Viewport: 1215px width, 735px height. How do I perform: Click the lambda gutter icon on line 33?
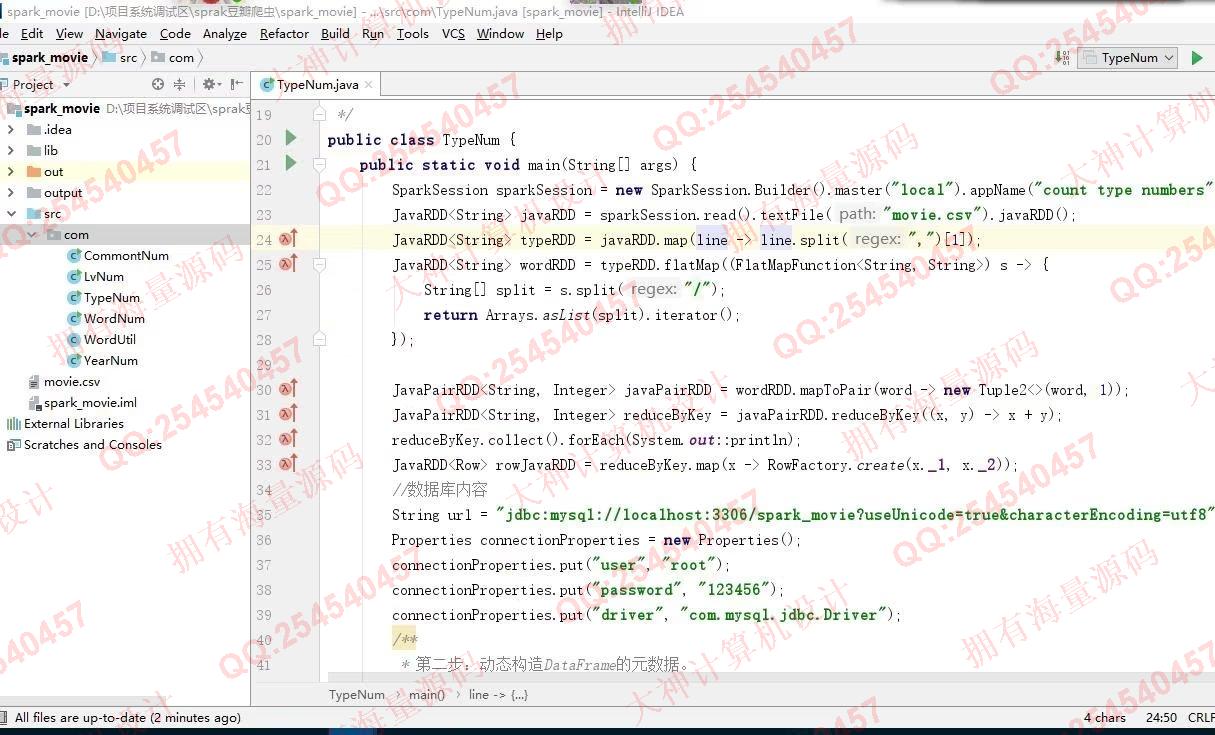coord(288,463)
